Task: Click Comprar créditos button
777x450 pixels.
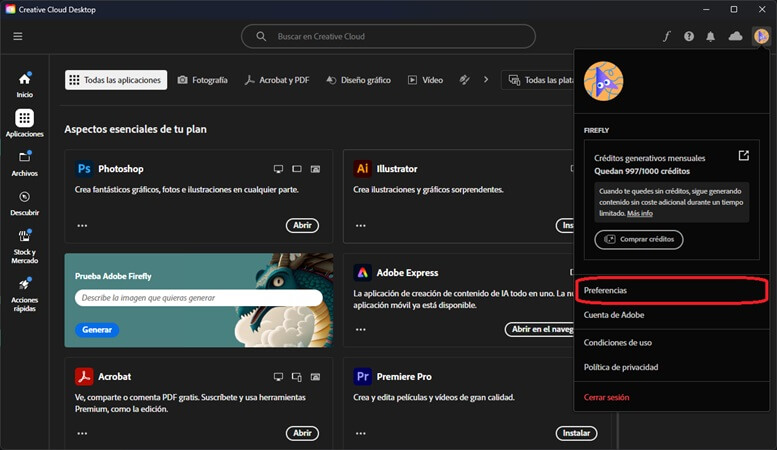Action: coord(639,239)
